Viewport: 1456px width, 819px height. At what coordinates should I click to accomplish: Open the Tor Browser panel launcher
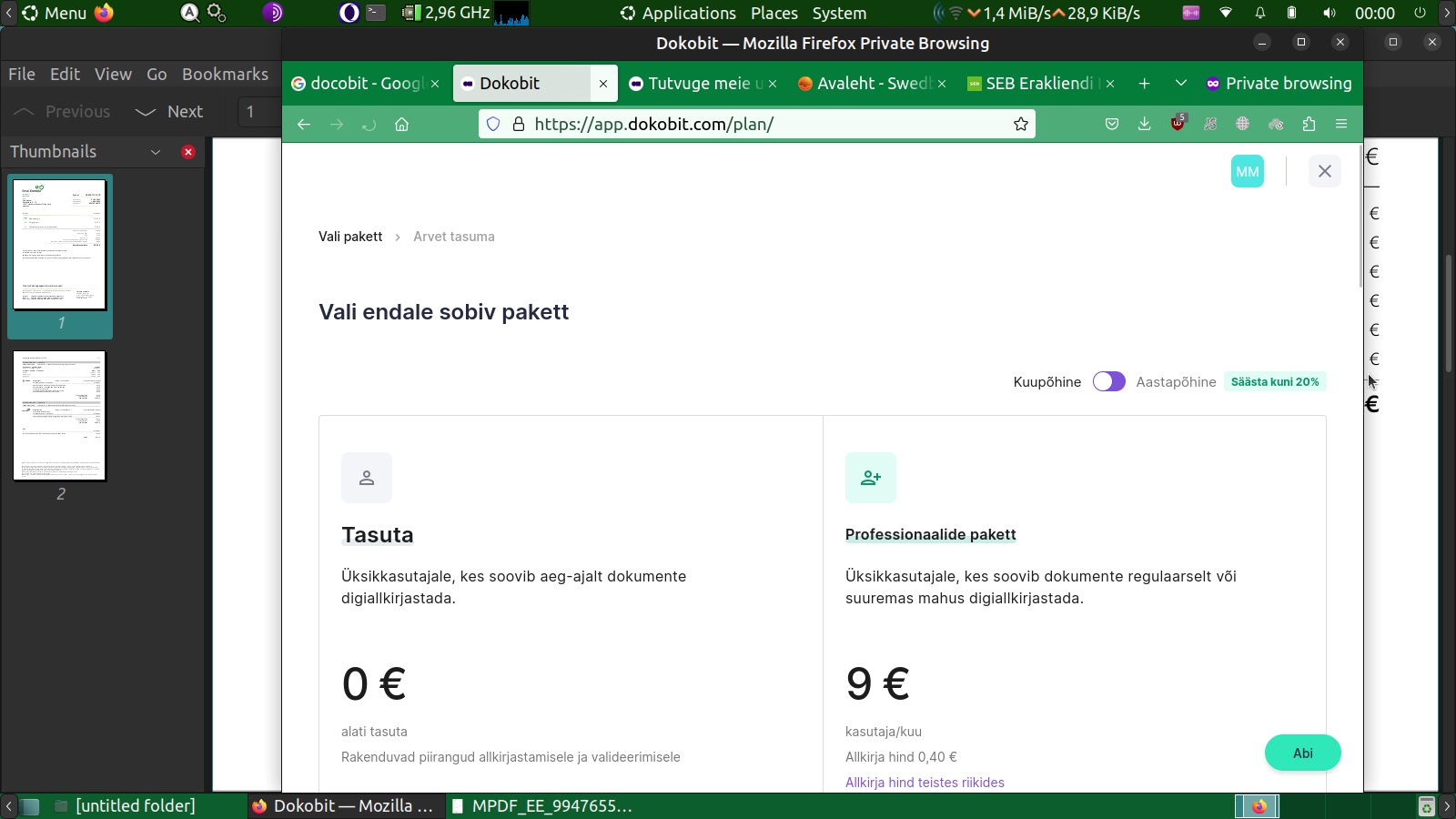[273, 13]
